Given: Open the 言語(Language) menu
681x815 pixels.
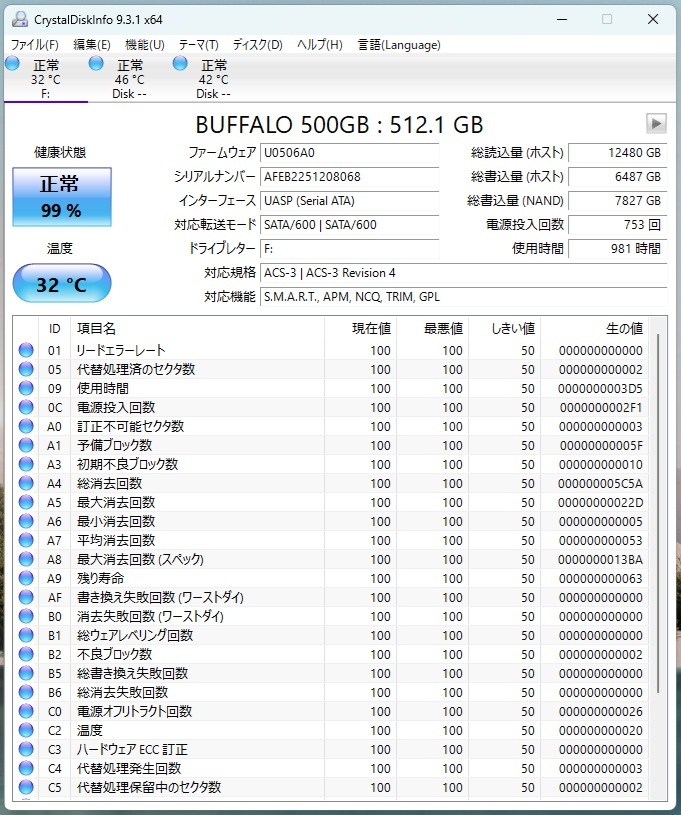Looking at the screenshot, I should pyautogui.click(x=399, y=45).
